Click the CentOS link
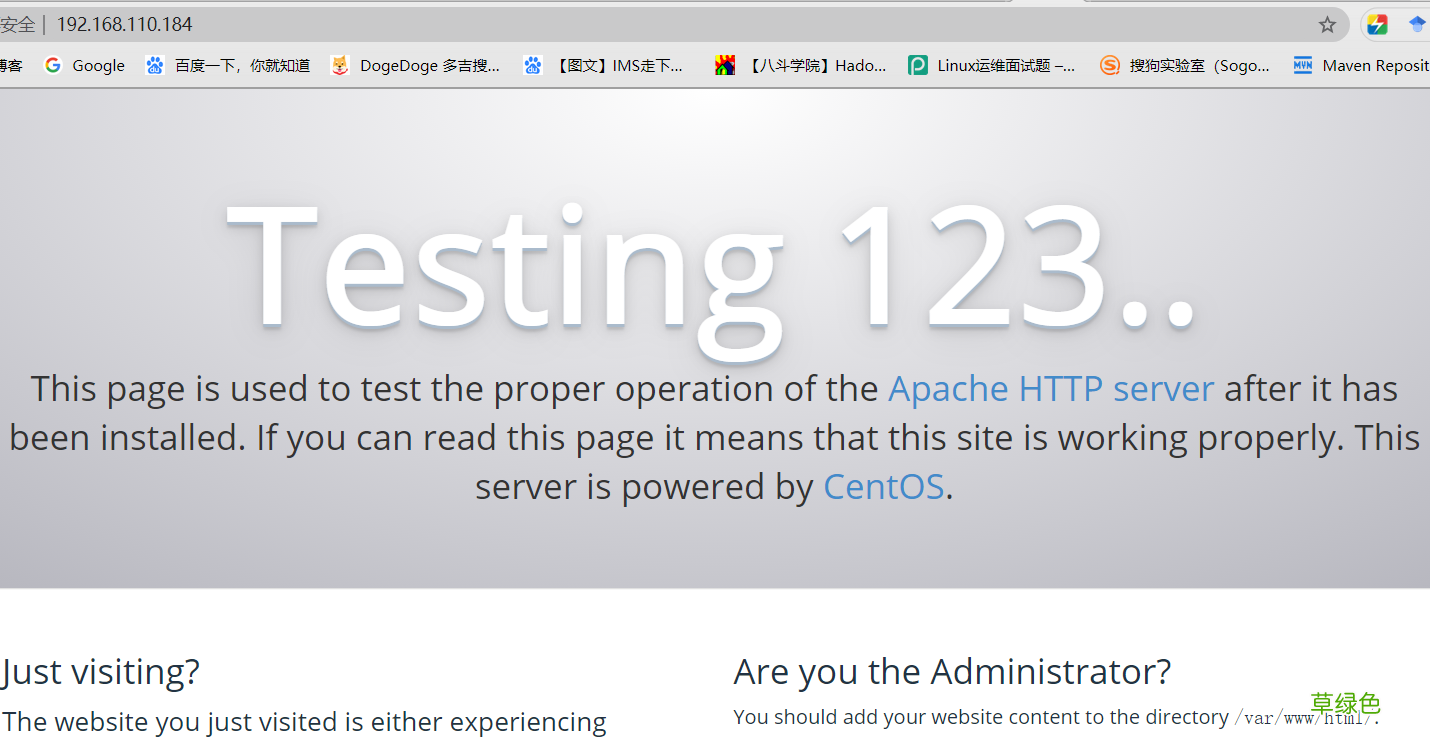Viewport: 1430px width, 737px height. (x=884, y=486)
